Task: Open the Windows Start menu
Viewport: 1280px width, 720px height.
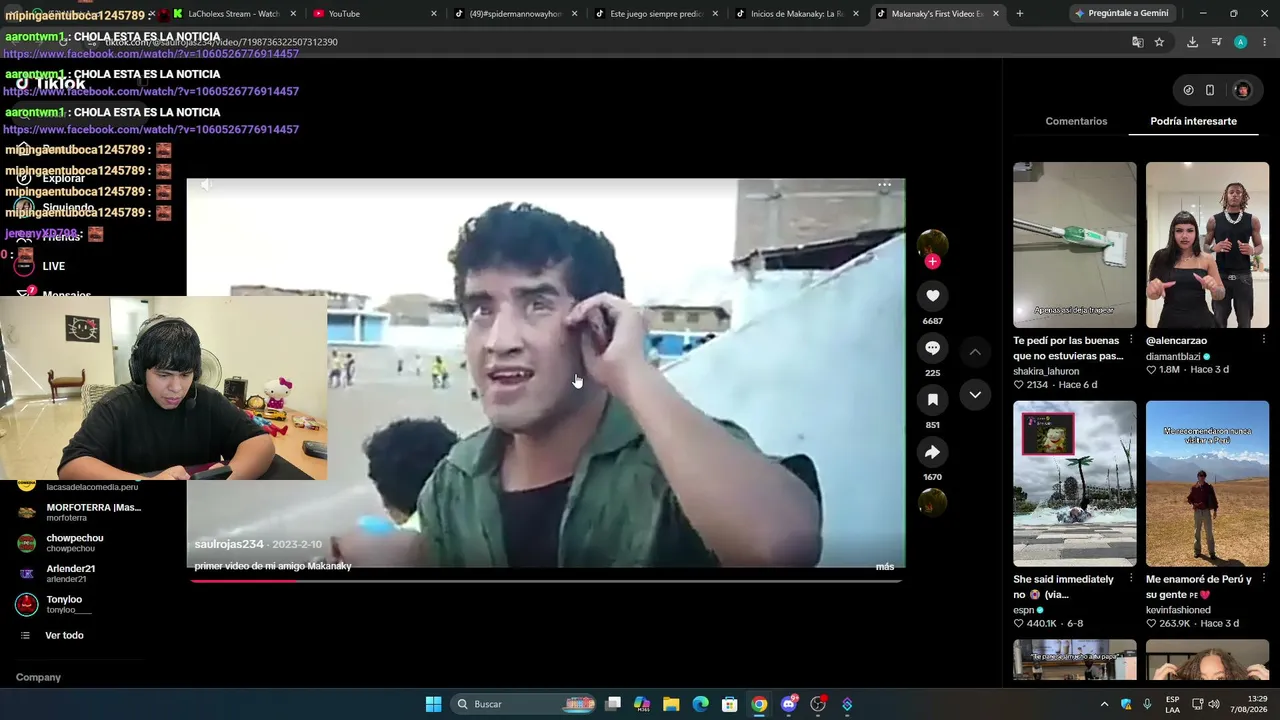Action: tap(433, 704)
